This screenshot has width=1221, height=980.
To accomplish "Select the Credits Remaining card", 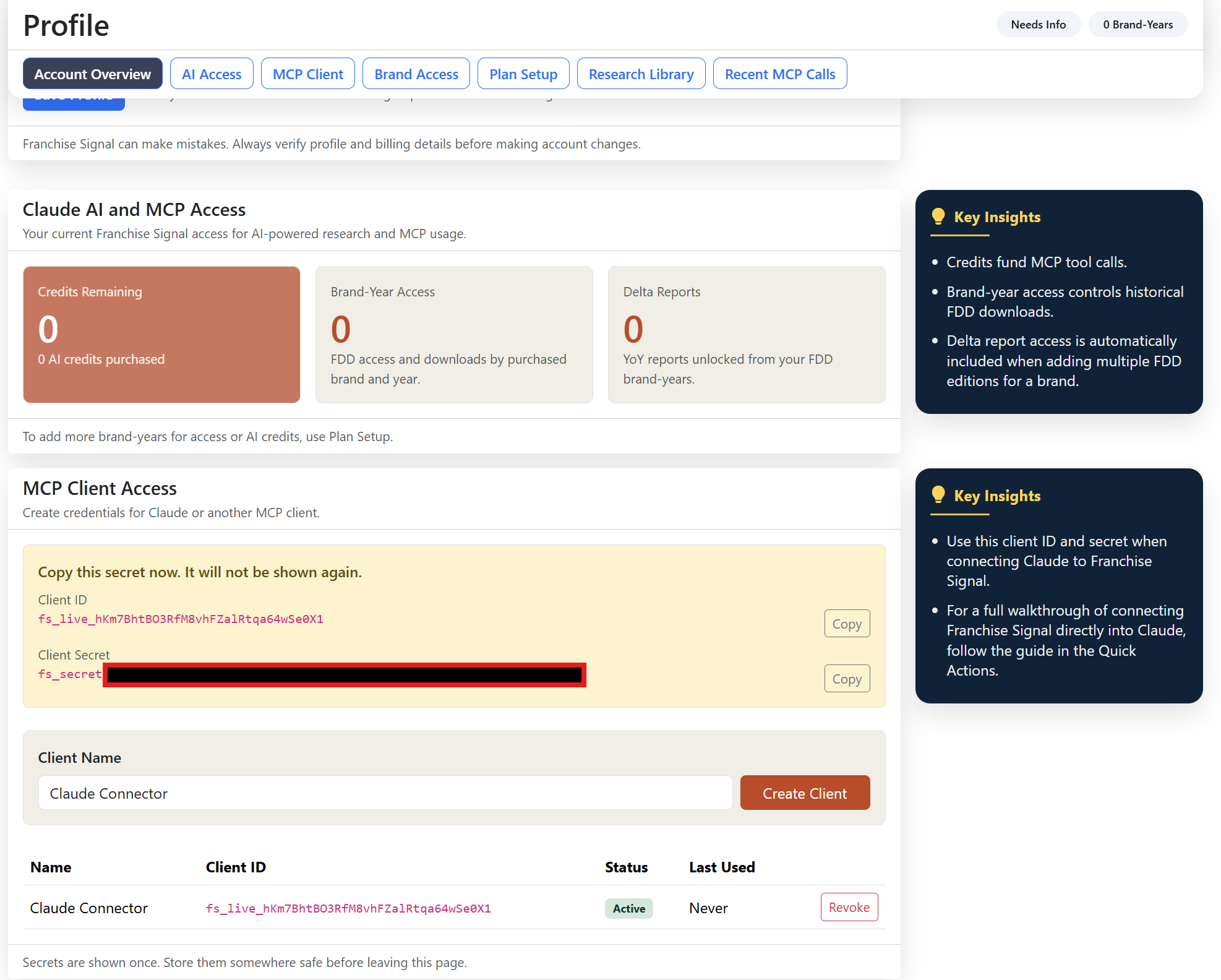I will pos(161,335).
